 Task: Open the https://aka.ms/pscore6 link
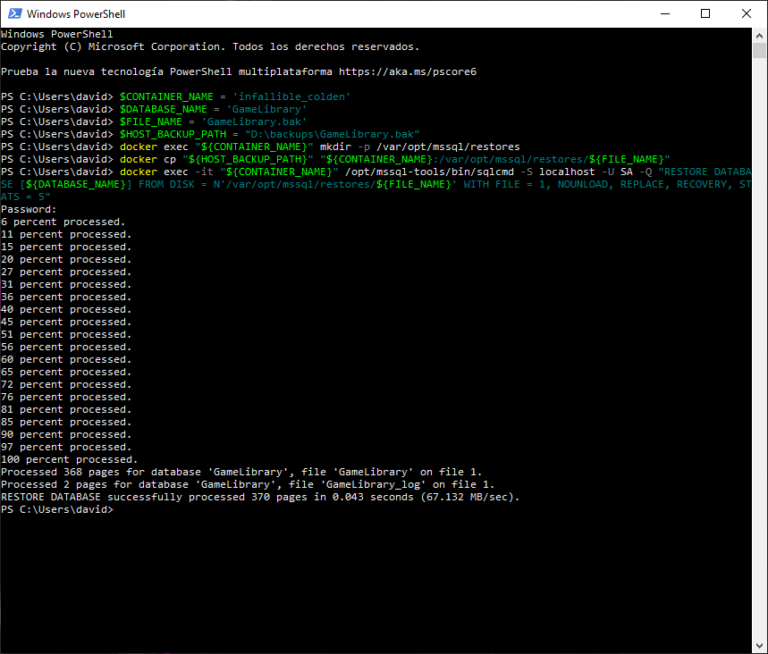click(x=407, y=72)
